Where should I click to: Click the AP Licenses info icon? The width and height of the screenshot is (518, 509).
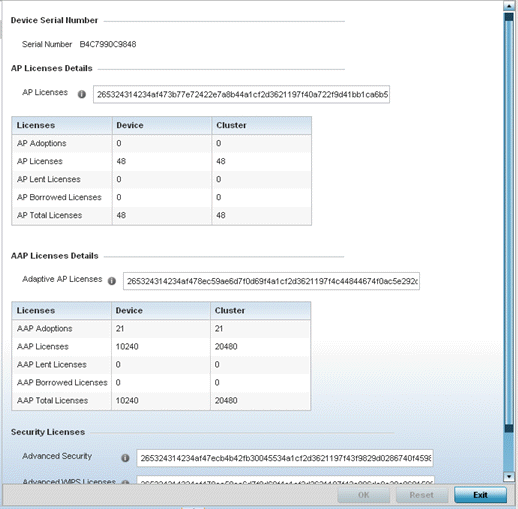pos(82,94)
